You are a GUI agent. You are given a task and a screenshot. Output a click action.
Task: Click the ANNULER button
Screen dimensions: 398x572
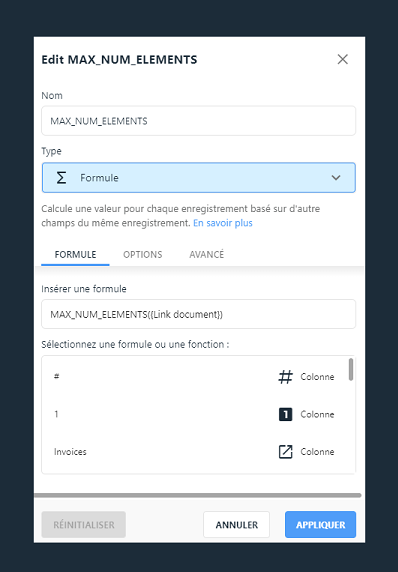(x=236, y=525)
